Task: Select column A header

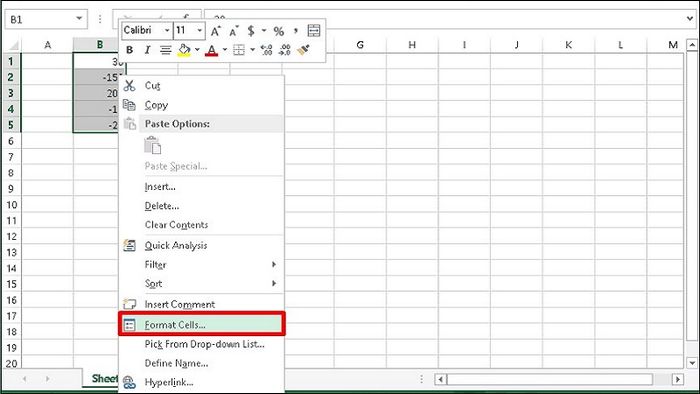Action: 47,45
